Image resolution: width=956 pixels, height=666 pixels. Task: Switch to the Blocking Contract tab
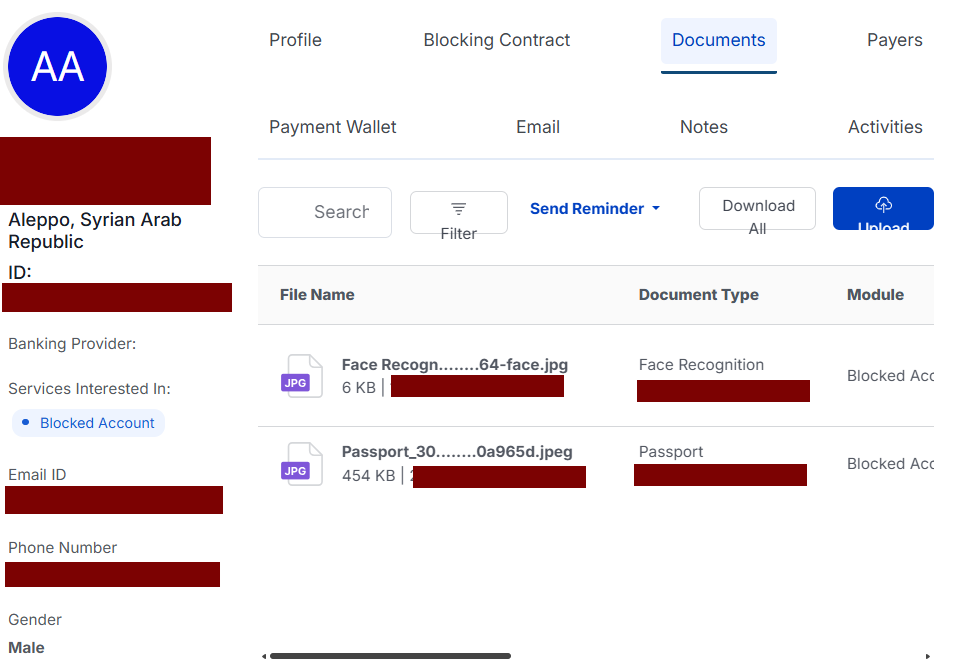[496, 40]
